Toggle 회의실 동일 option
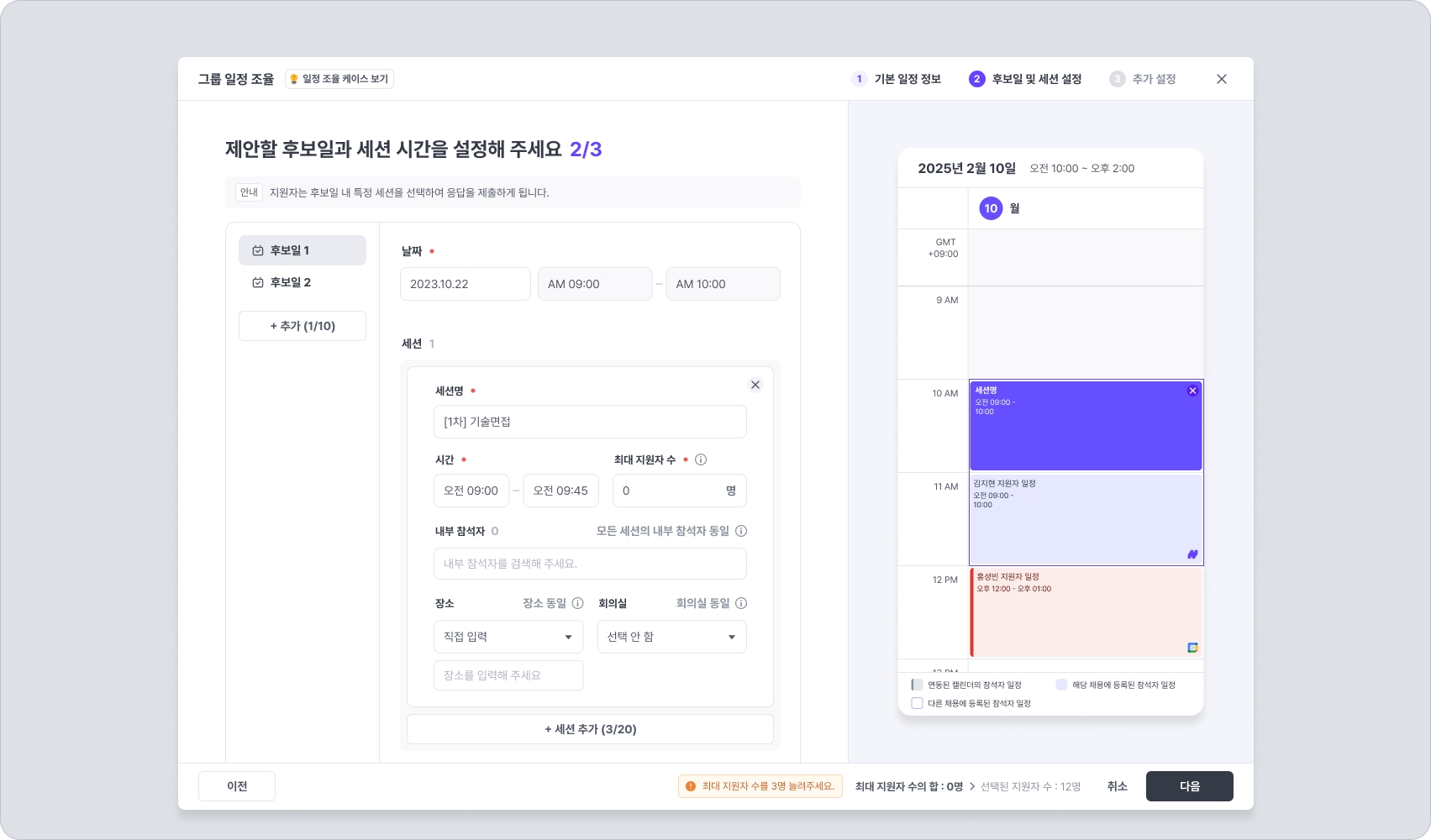This screenshot has width=1431, height=840. 703,603
